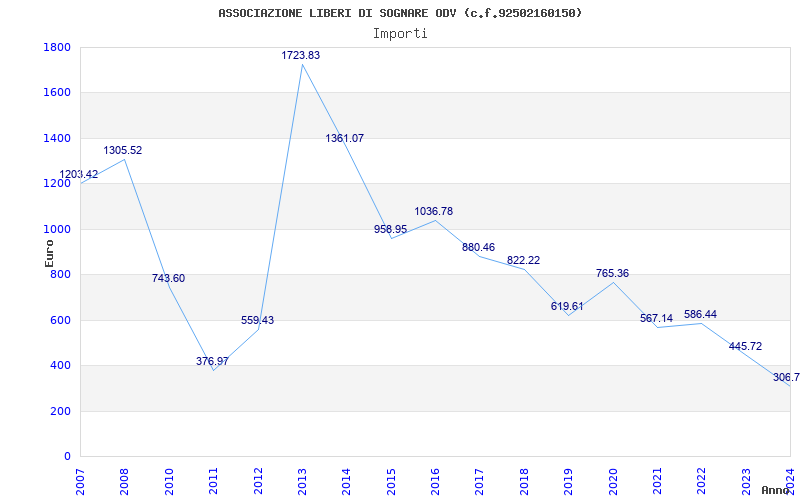
Task: Select the 1600 y-axis tick label
Action: pos(57,93)
